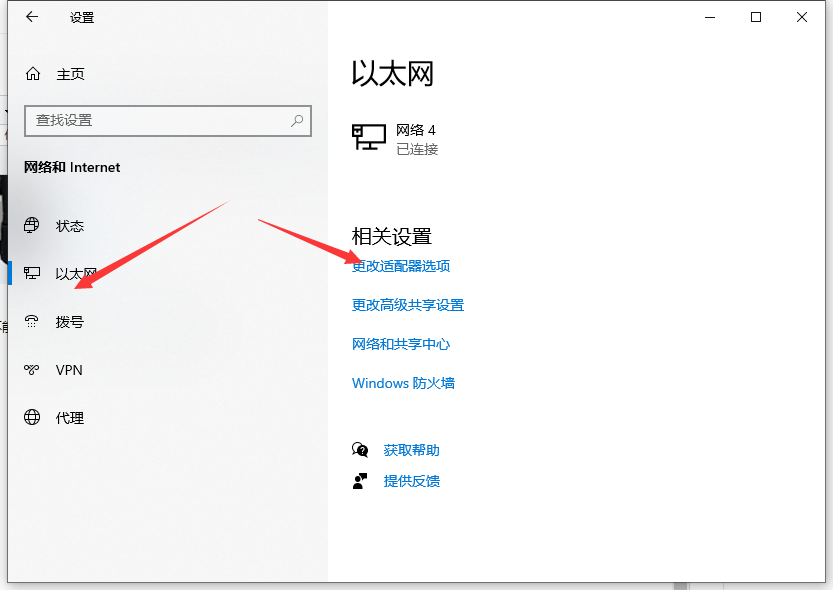This screenshot has width=833, height=590.
Task: Select 网络和 Internet category heading
Action: tap(72, 167)
